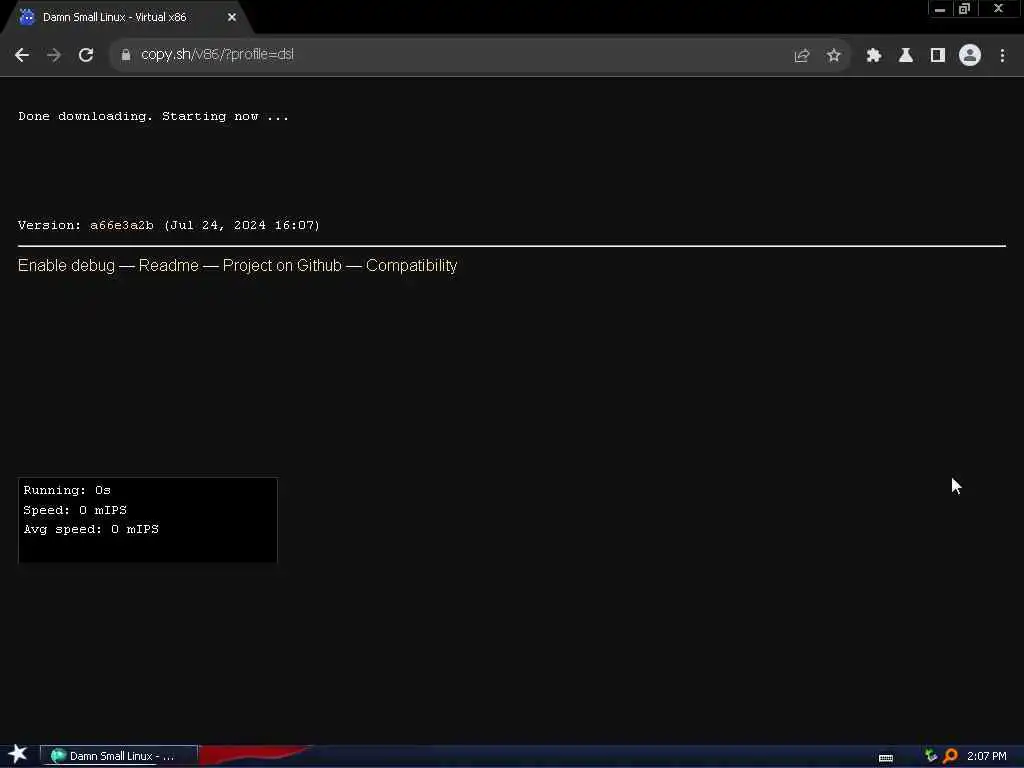
Task: Restore down the browser window
Action: pos(965,9)
